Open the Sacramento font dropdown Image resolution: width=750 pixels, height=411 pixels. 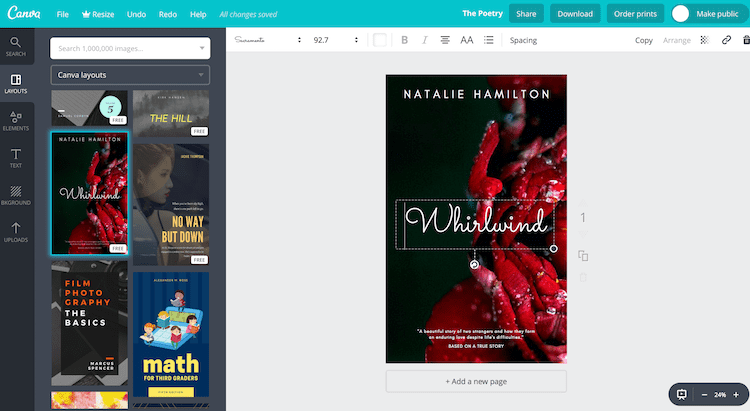[x=268, y=40]
